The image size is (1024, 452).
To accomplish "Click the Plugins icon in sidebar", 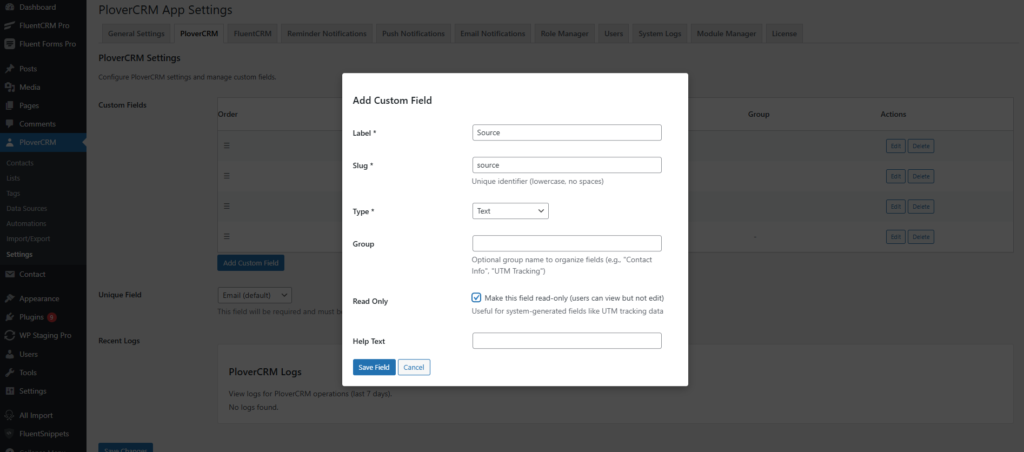I will coord(10,317).
